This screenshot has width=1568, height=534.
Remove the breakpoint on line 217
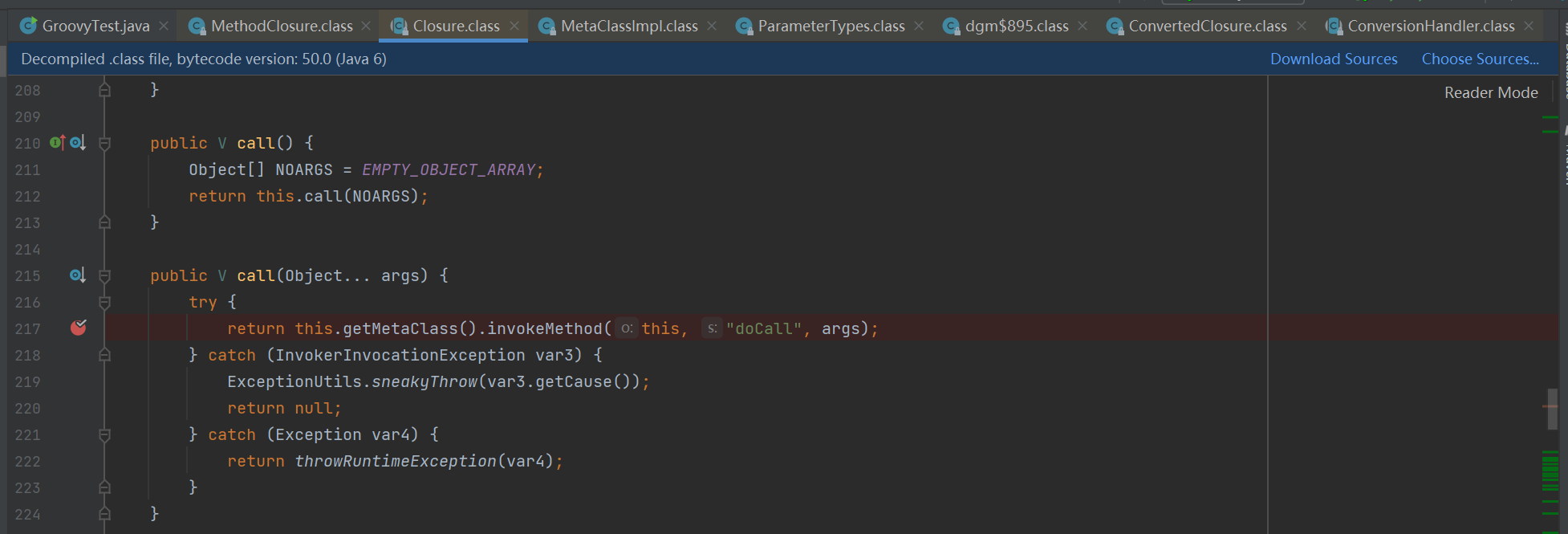tap(79, 327)
